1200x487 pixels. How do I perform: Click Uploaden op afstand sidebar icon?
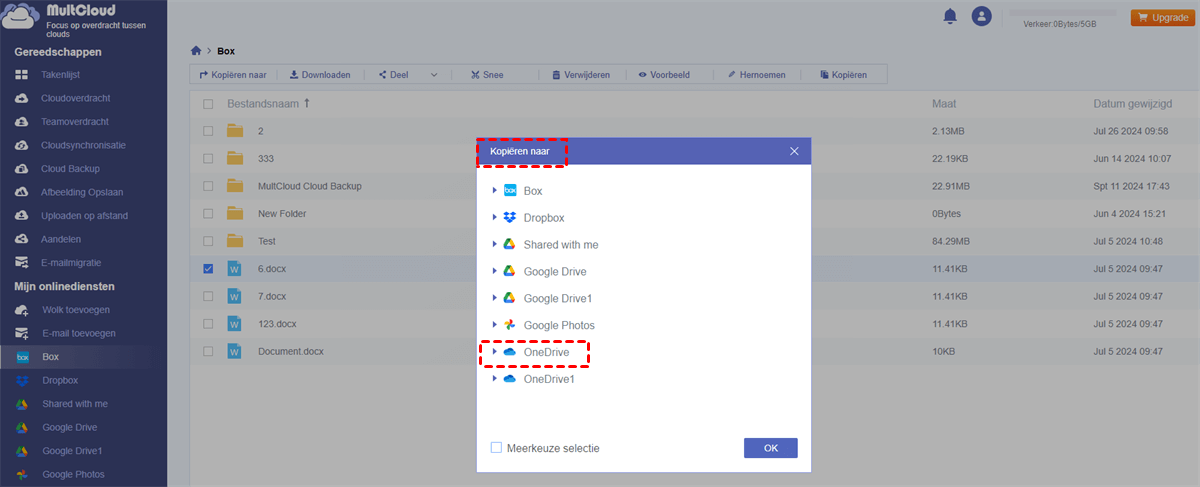[x=22, y=216]
